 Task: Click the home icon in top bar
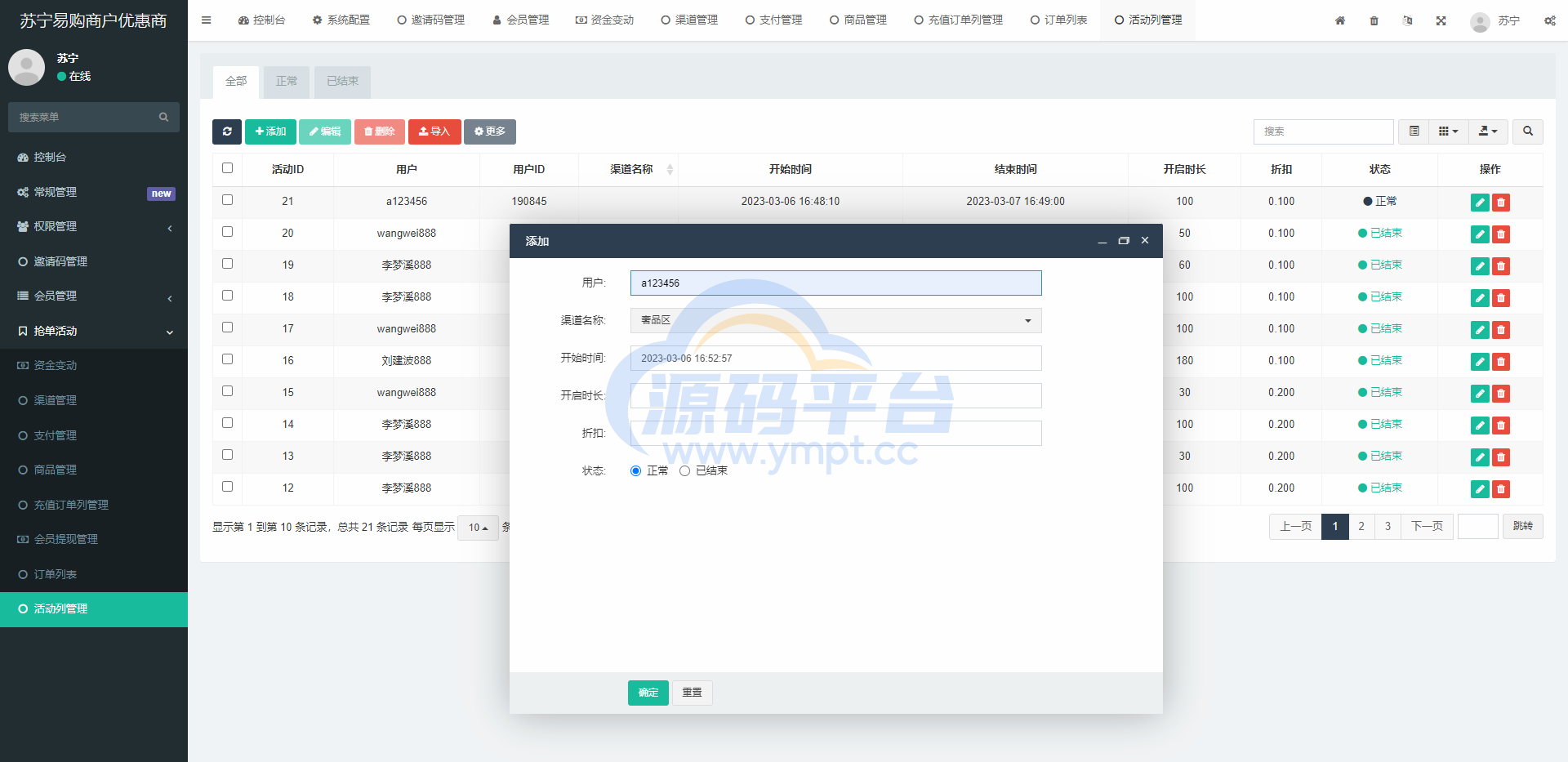point(1340,20)
